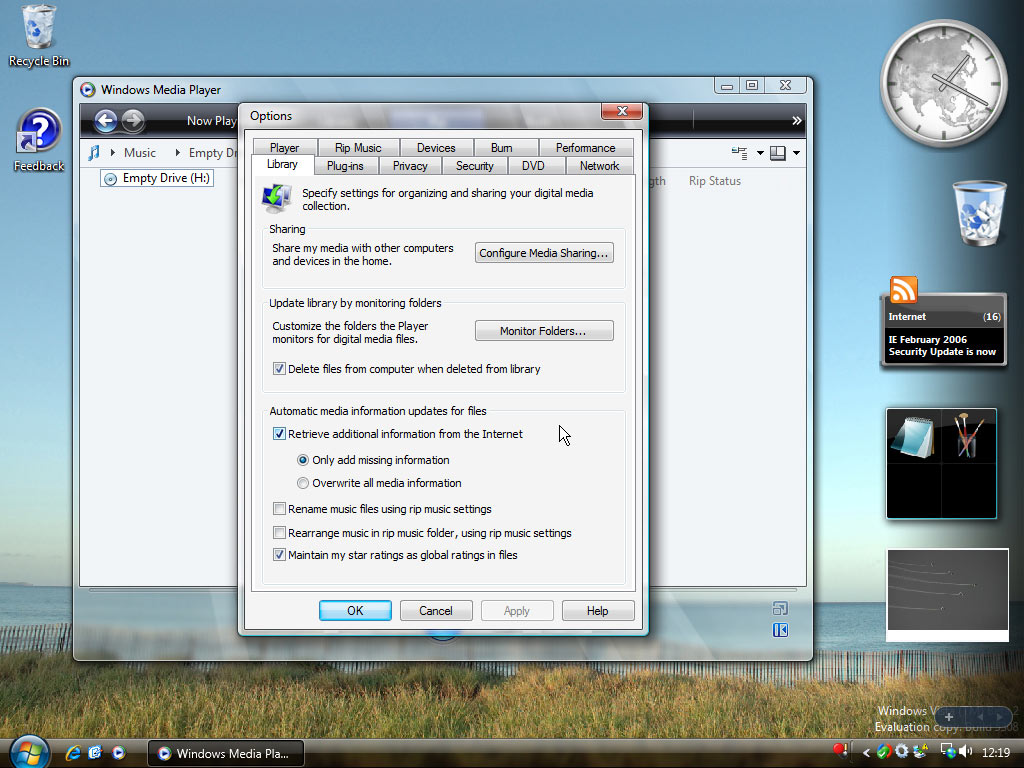Click the red alert tray icon
The width and height of the screenshot is (1024, 768).
coord(841,750)
